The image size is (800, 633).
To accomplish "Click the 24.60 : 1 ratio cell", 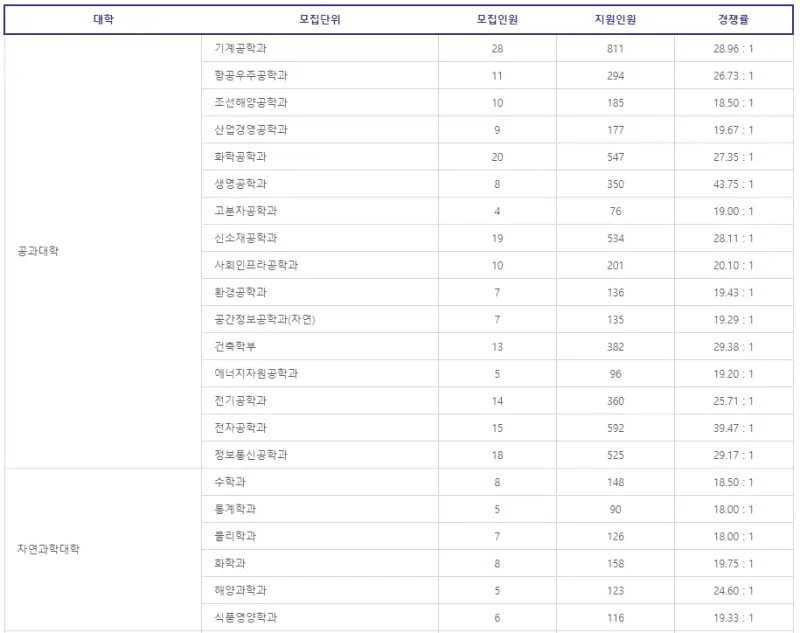I will click(733, 591).
